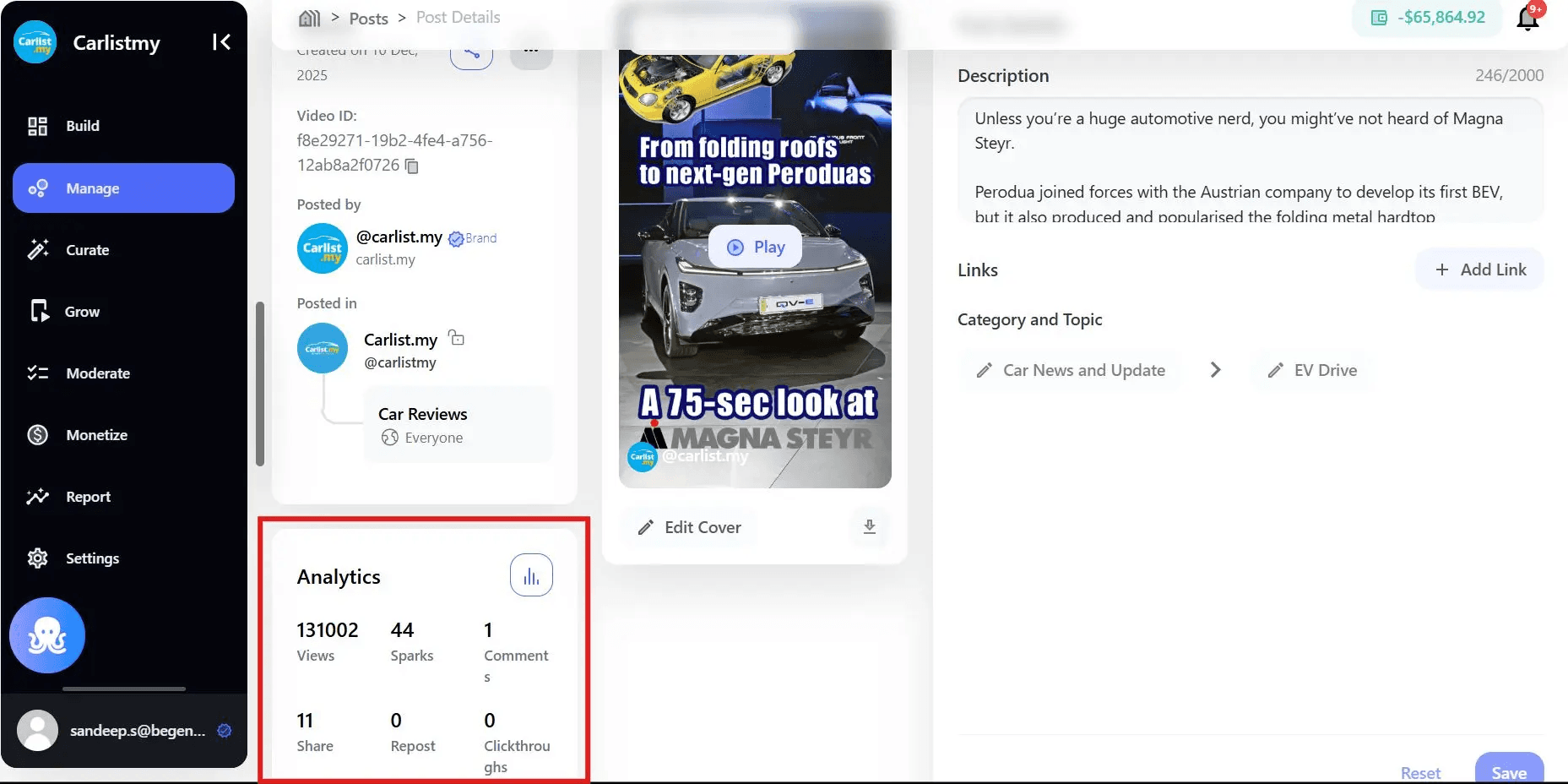The height and width of the screenshot is (784, 1568).
Task: Click the left panel scrollbar
Action: click(x=260, y=384)
